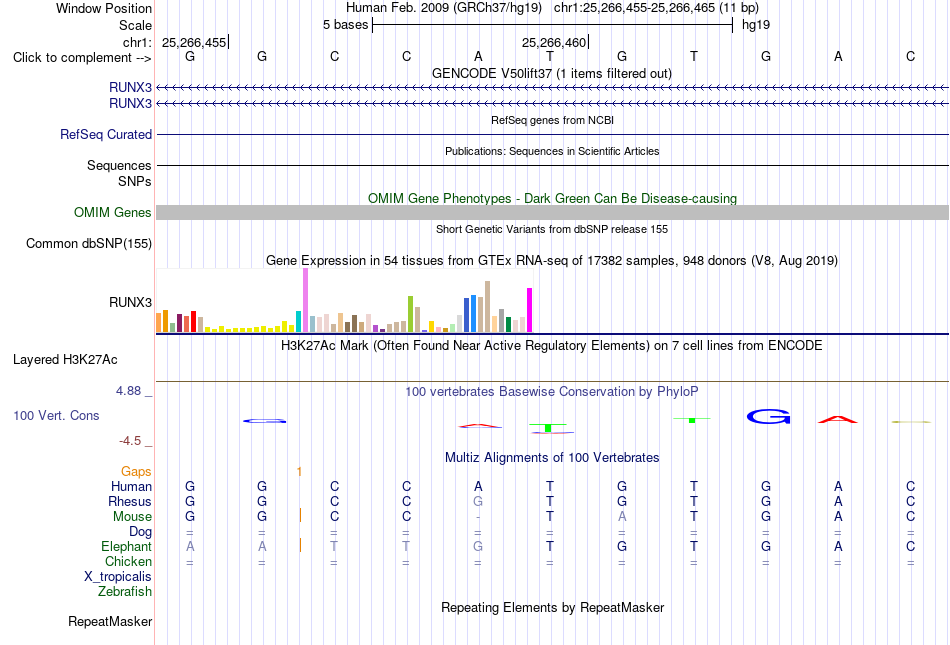The image size is (950, 645).
Task: Click the Layered H3K27Ac track label
Action: [x=65, y=360]
